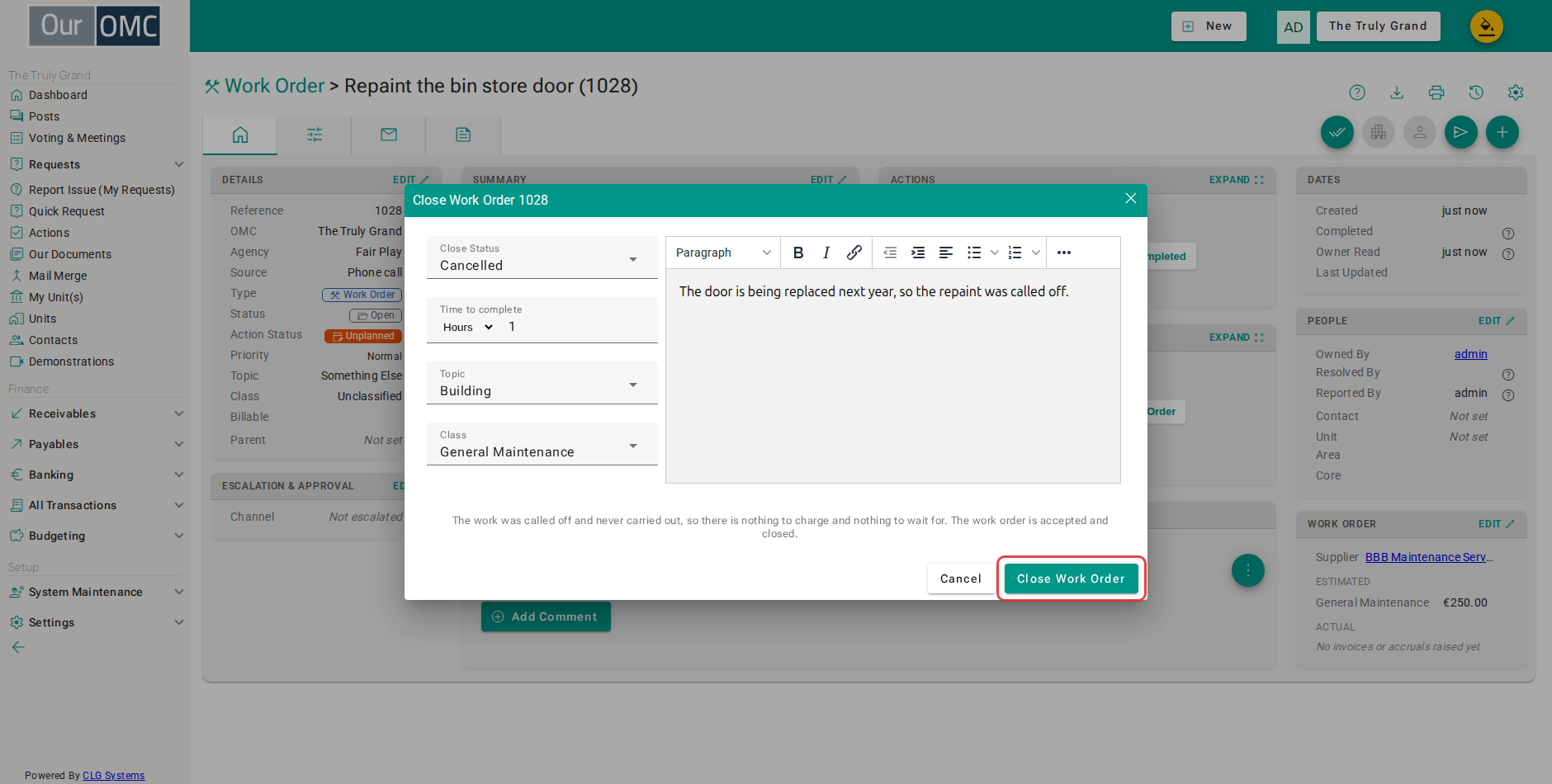Increase indent in the editor toolbar
The width and height of the screenshot is (1552, 784).
[918, 253]
